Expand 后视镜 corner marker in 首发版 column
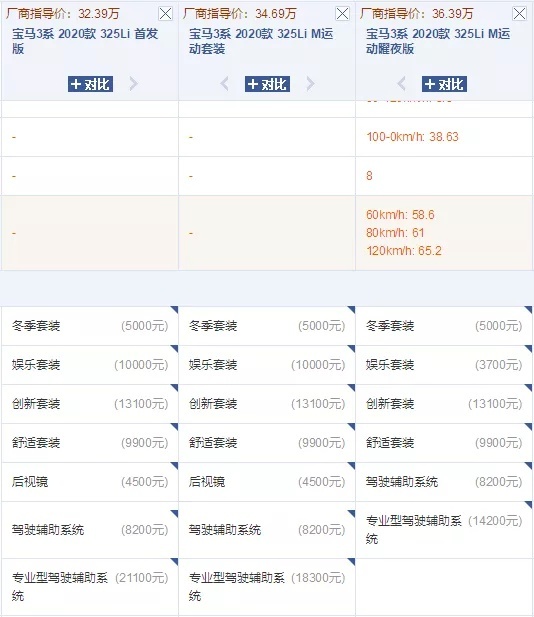Screen dimensions: 534x617 (175, 466)
